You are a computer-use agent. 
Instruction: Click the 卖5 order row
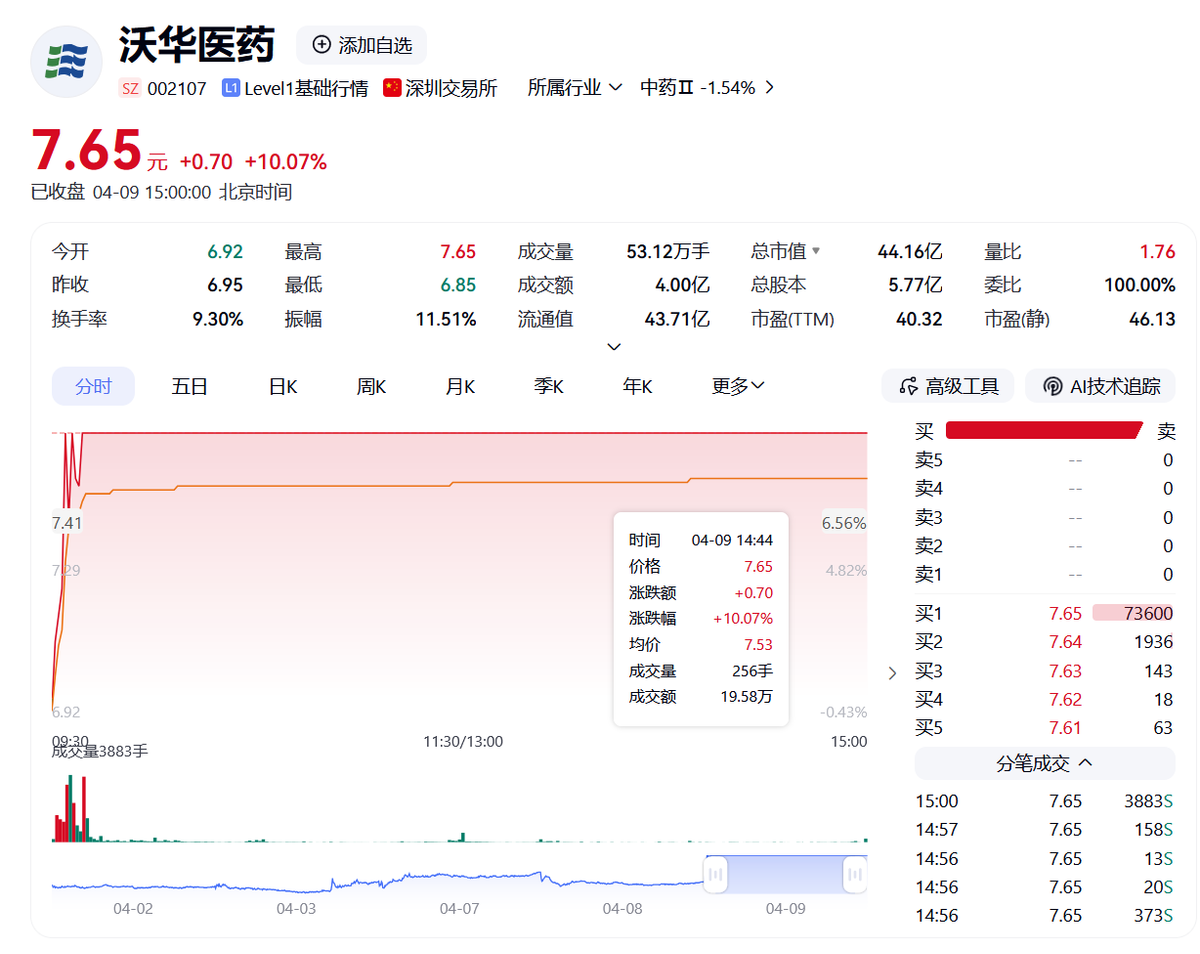(1045, 460)
